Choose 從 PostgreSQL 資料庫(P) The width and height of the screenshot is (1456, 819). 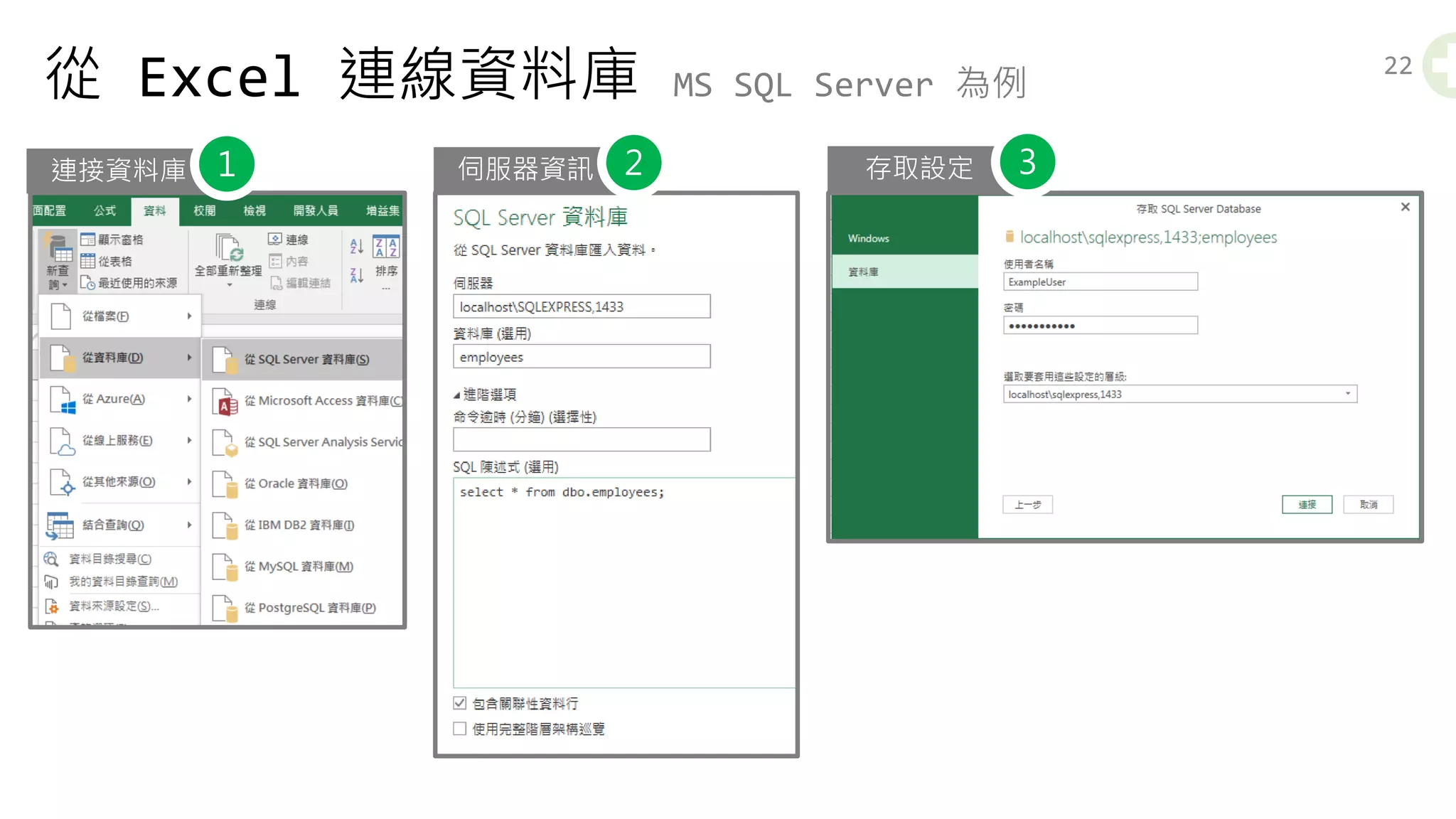303,608
